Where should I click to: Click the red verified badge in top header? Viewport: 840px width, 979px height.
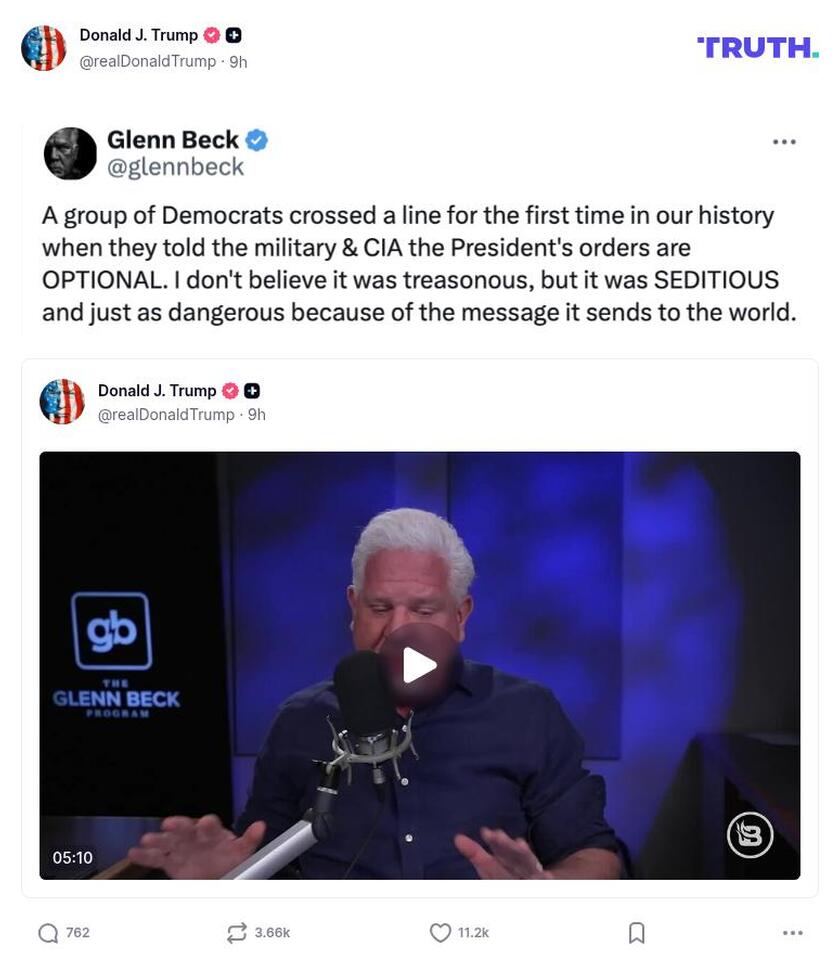point(212,36)
